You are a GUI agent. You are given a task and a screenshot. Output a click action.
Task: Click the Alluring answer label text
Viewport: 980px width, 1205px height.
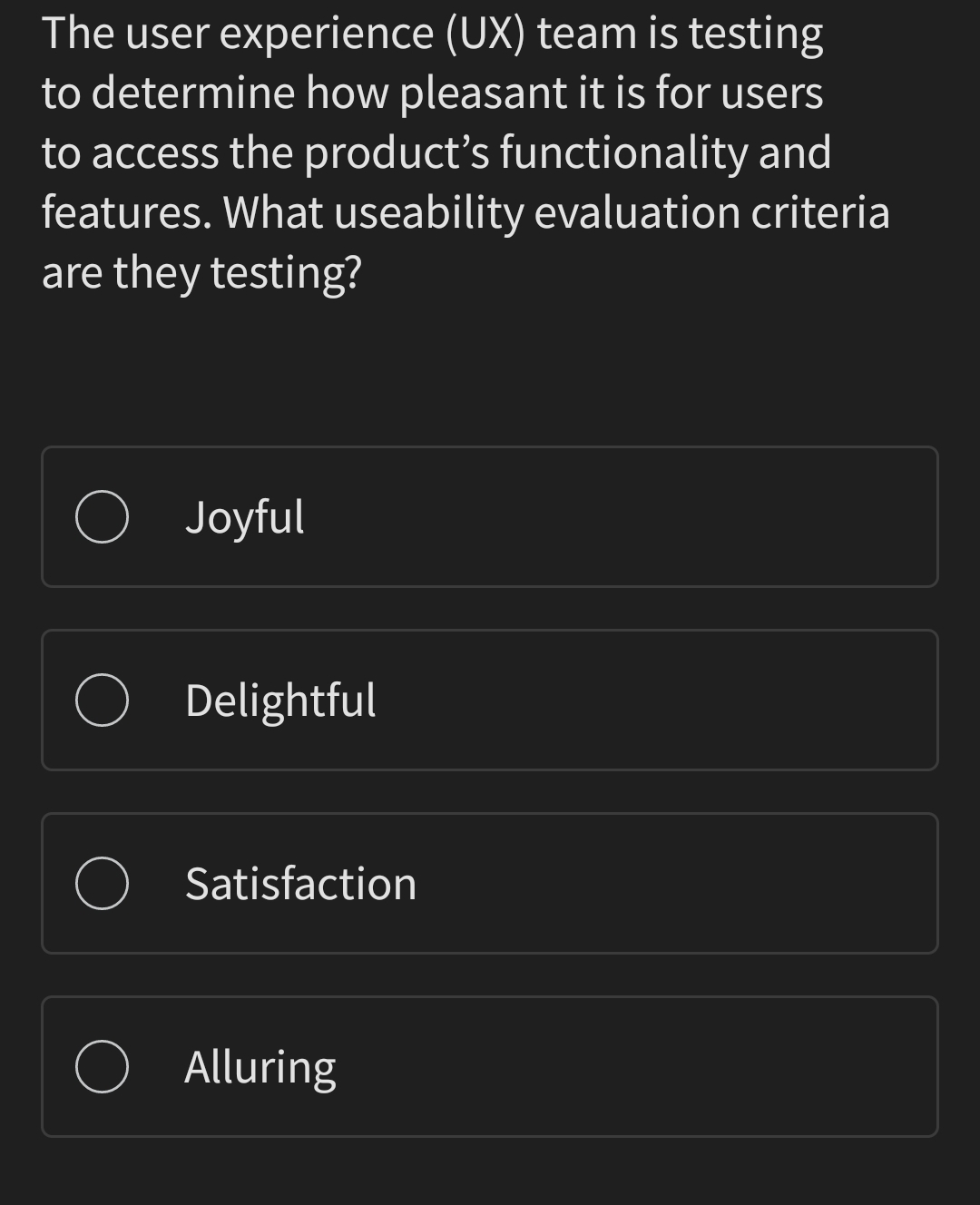tap(260, 1066)
